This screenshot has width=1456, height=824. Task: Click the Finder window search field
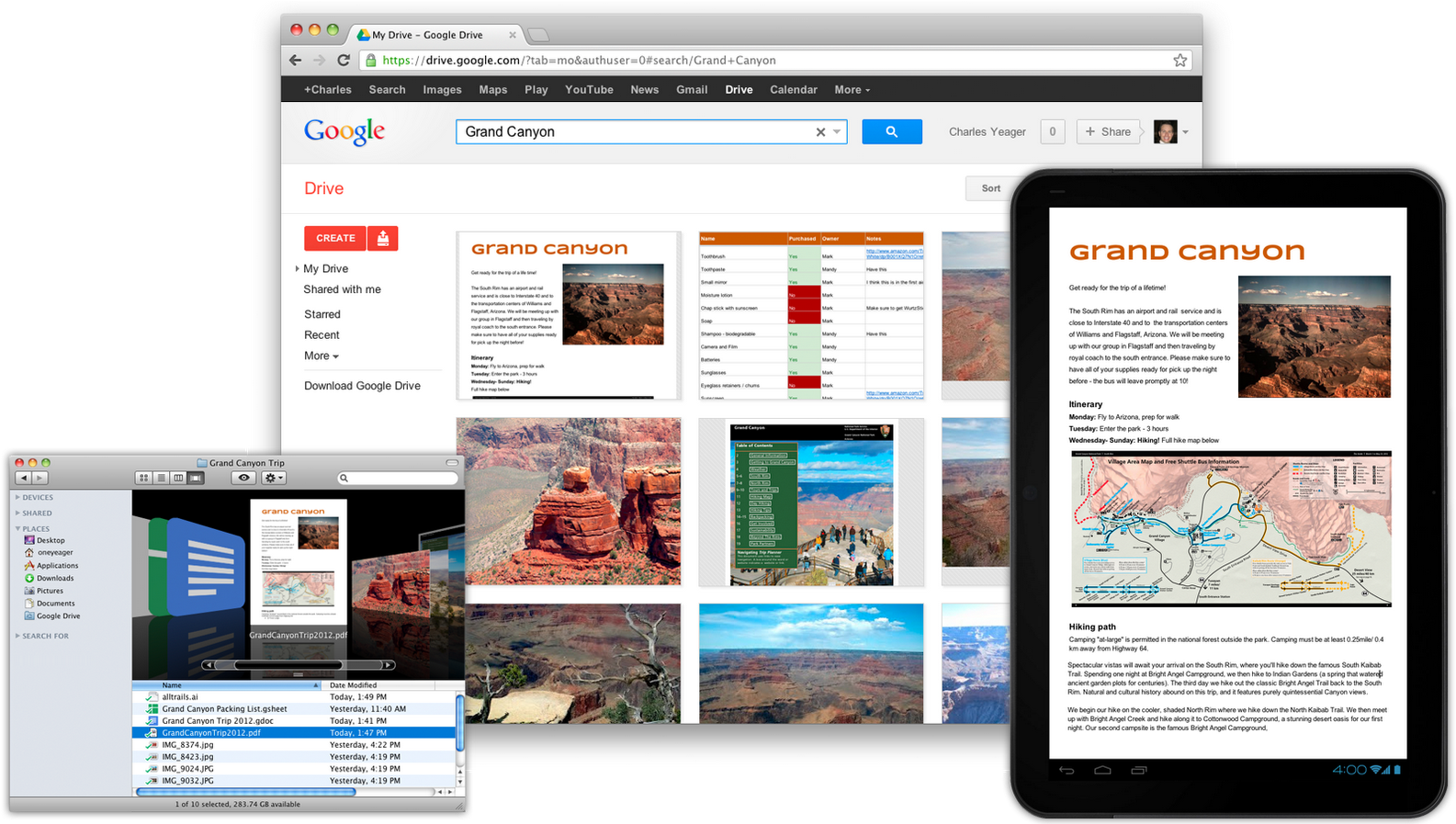point(397,478)
